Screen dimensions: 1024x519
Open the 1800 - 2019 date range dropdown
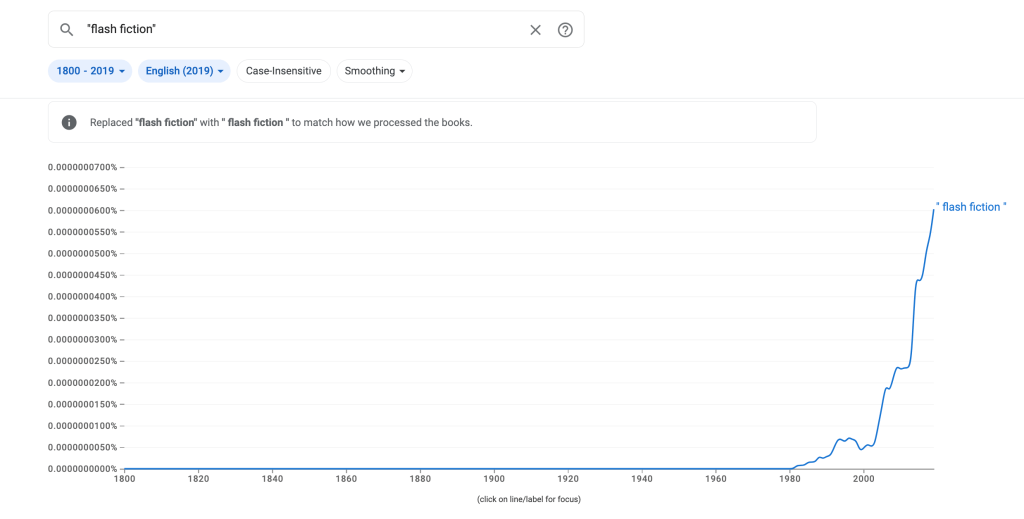point(89,71)
